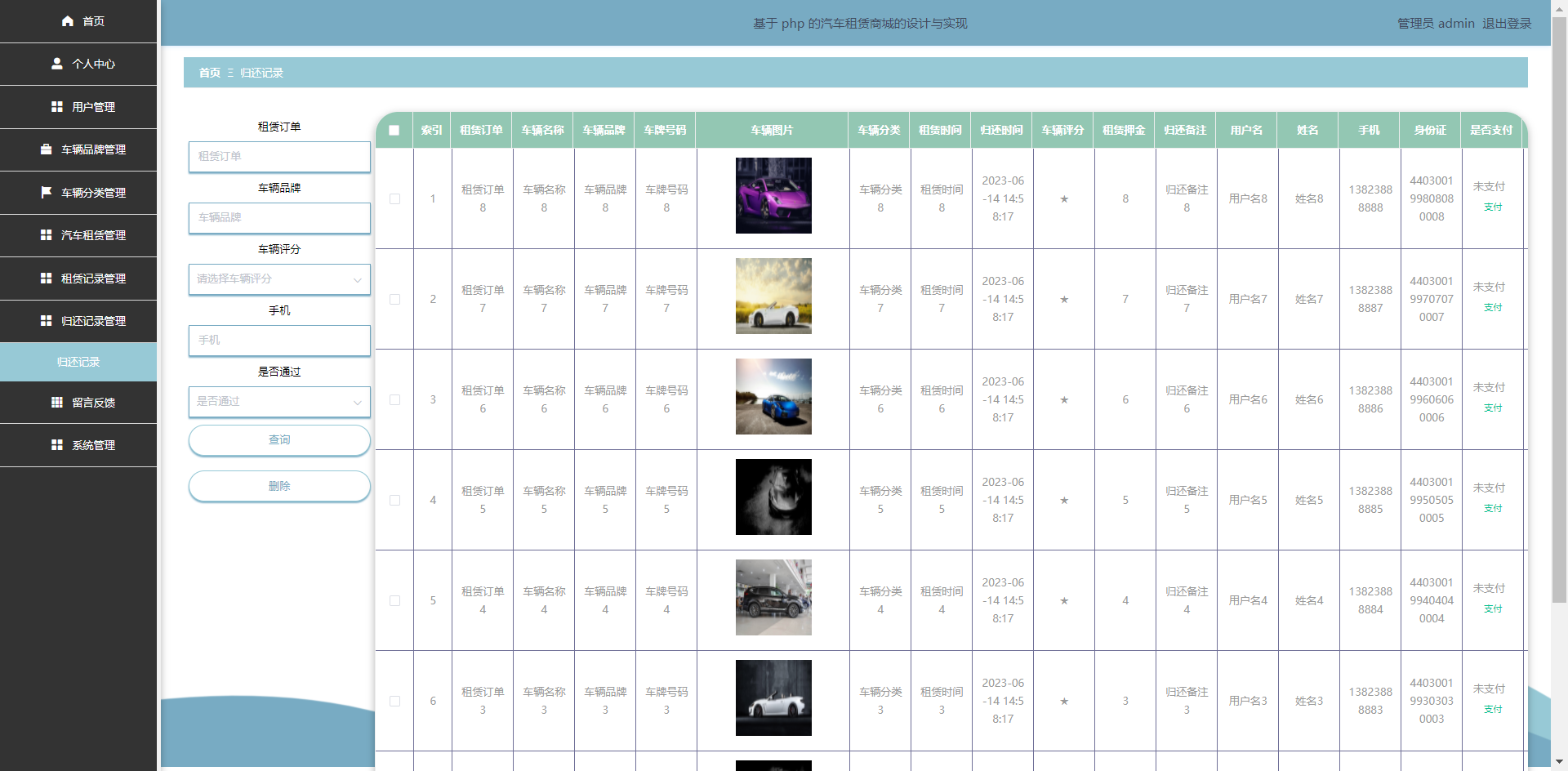Click the star rating in row 2
The image size is (1568, 771).
pyautogui.click(x=1064, y=299)
